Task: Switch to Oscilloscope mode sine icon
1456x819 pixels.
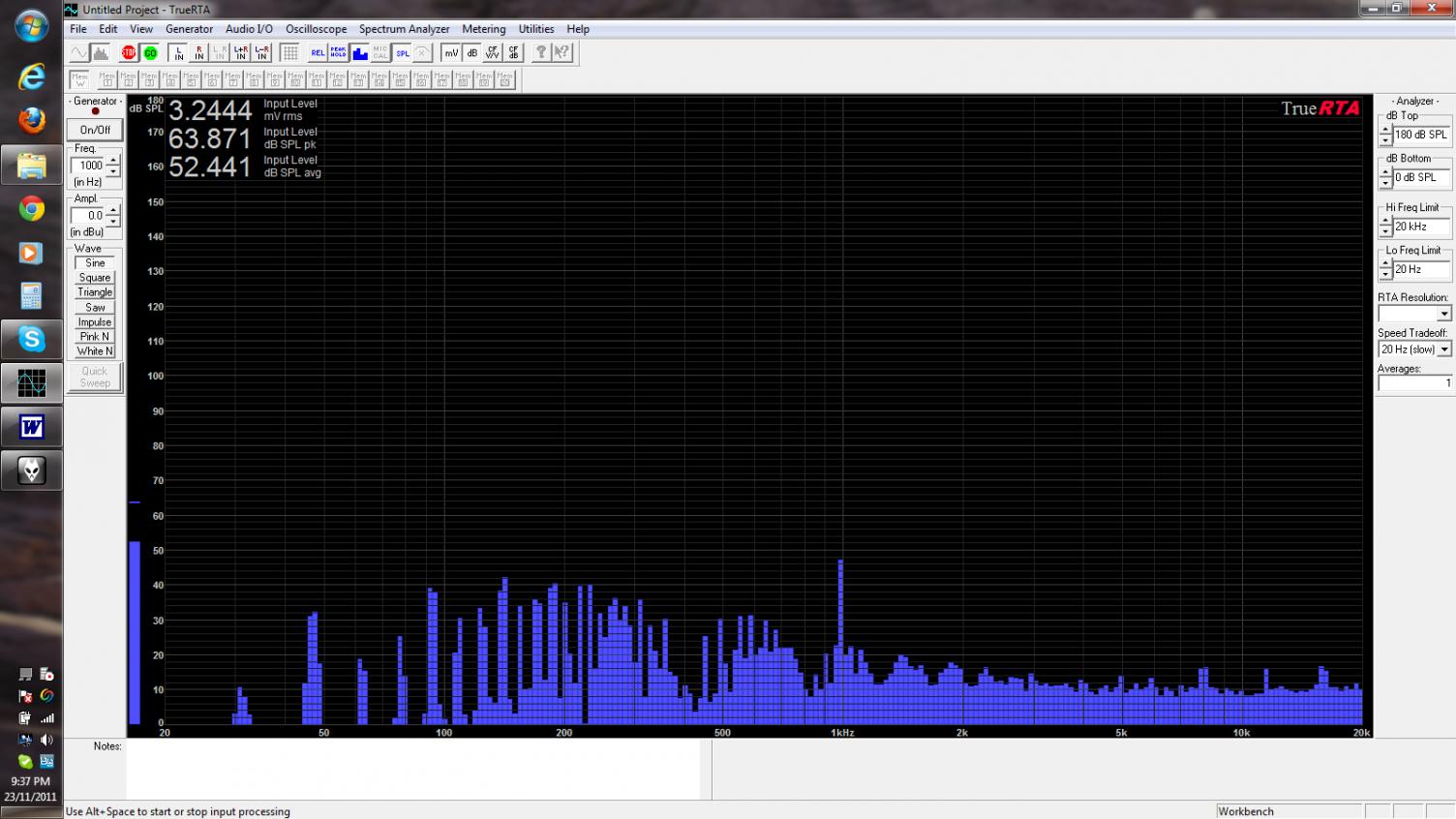Action: tap(79, 52)
